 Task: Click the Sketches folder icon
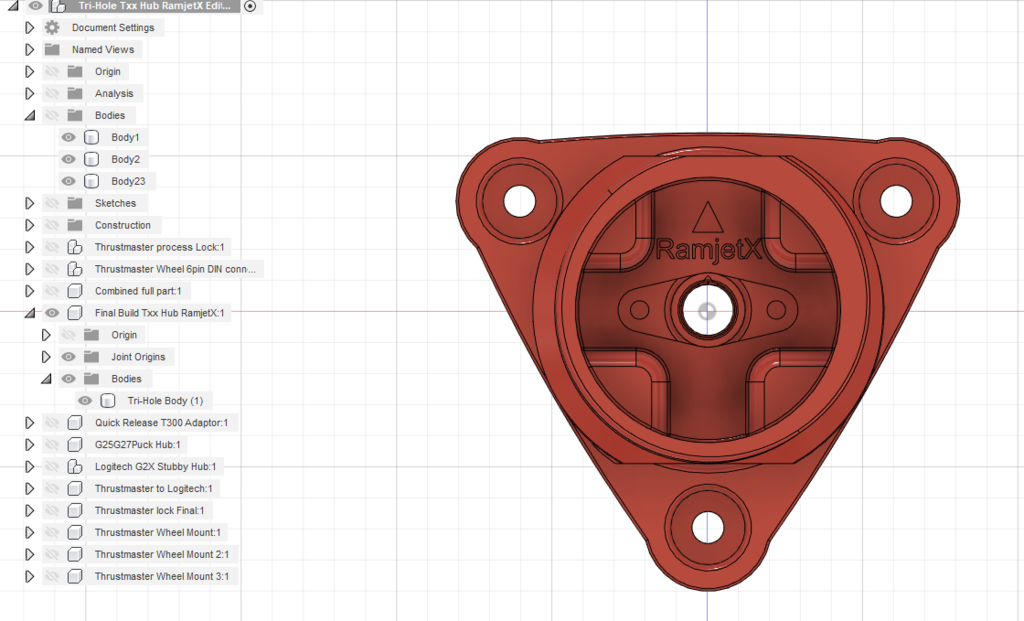click(x=76, y=202)
